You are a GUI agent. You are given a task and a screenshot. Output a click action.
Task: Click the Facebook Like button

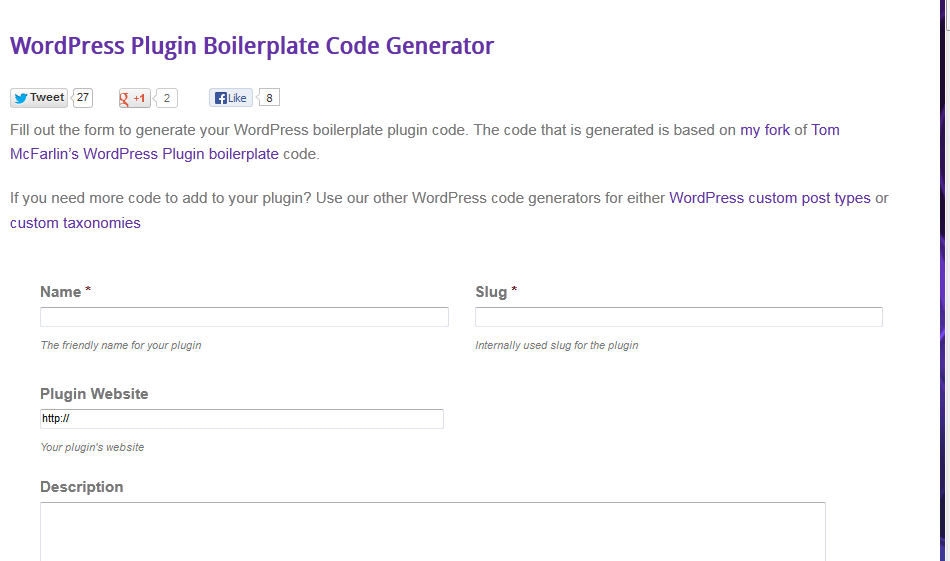coord(231,98)
